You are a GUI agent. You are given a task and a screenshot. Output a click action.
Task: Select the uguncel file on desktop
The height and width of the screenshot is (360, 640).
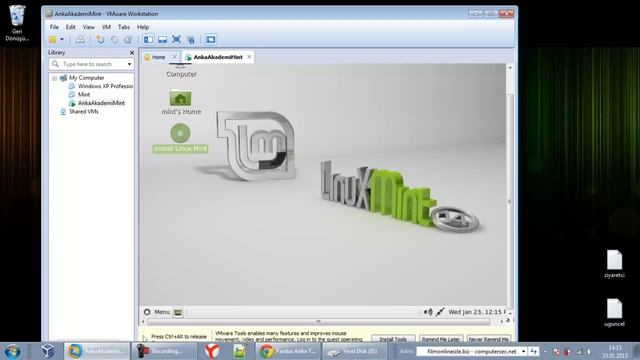point(614,313)
